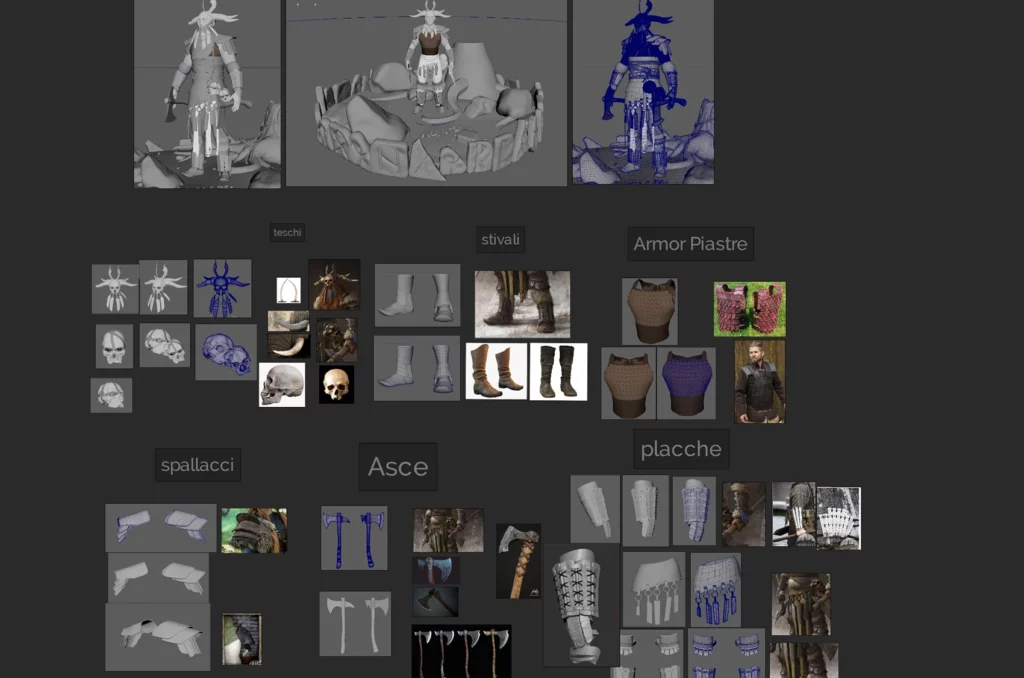Select the blue wireframe axes thumbnail

tap(354, 538)
